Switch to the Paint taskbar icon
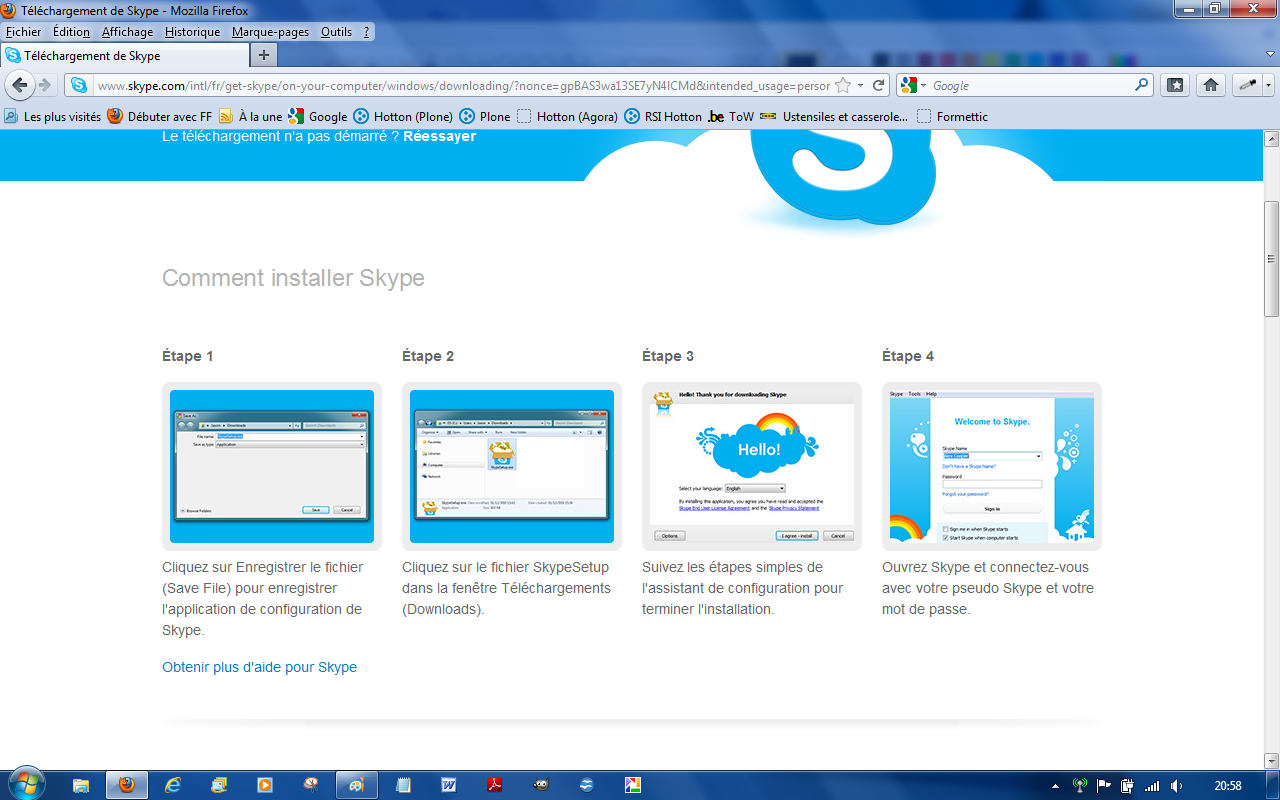 coord(357,785)
